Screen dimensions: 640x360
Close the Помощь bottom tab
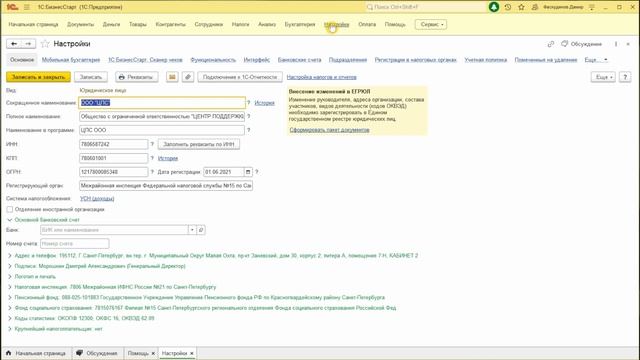click(153, 353)
